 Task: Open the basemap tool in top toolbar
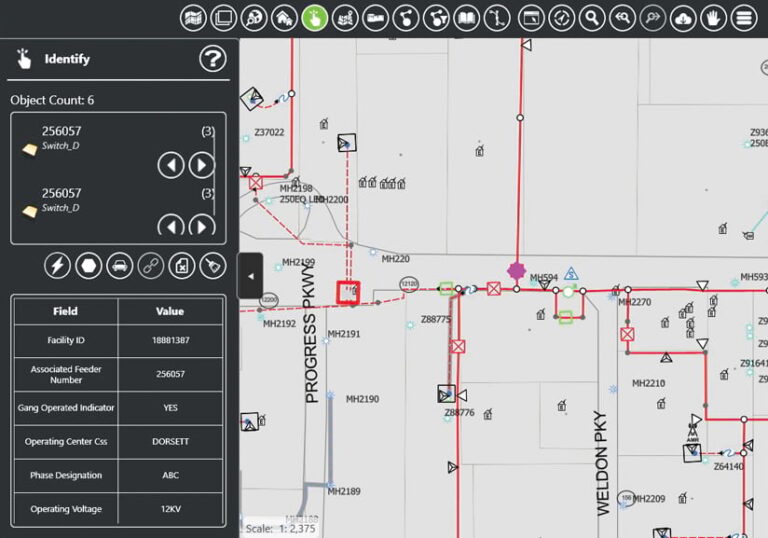click(x=193, y=18)
